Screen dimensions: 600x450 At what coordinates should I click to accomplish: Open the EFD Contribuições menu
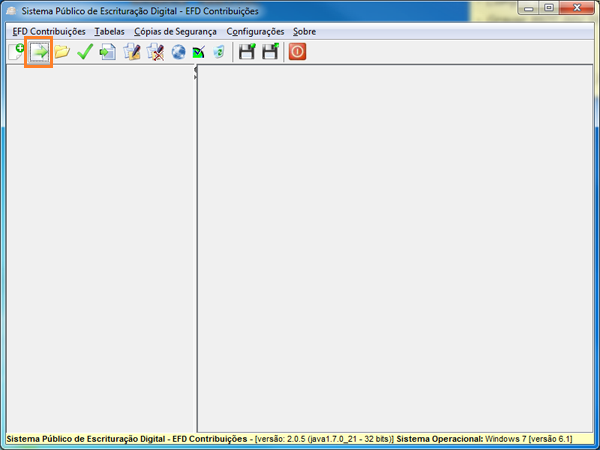(49, 31)
